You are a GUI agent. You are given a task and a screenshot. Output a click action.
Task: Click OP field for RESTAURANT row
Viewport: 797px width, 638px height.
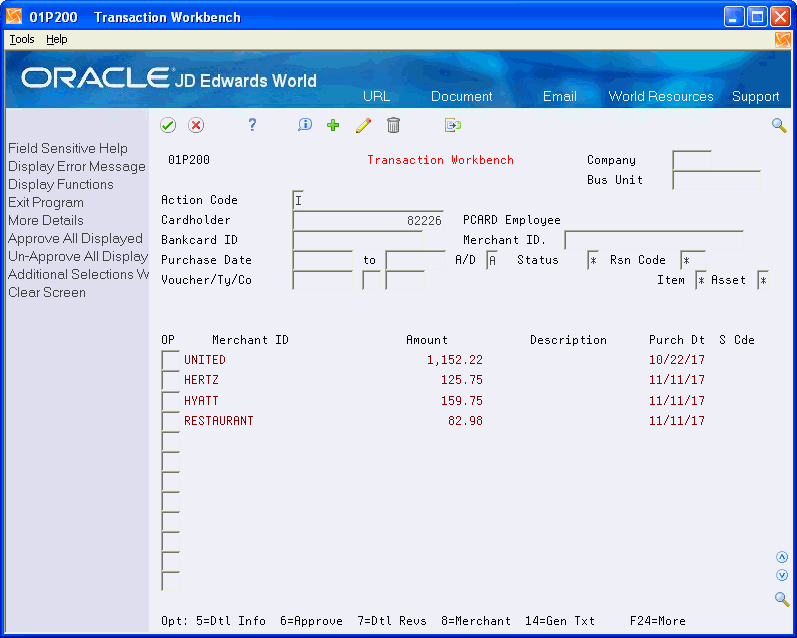point(170,421)
